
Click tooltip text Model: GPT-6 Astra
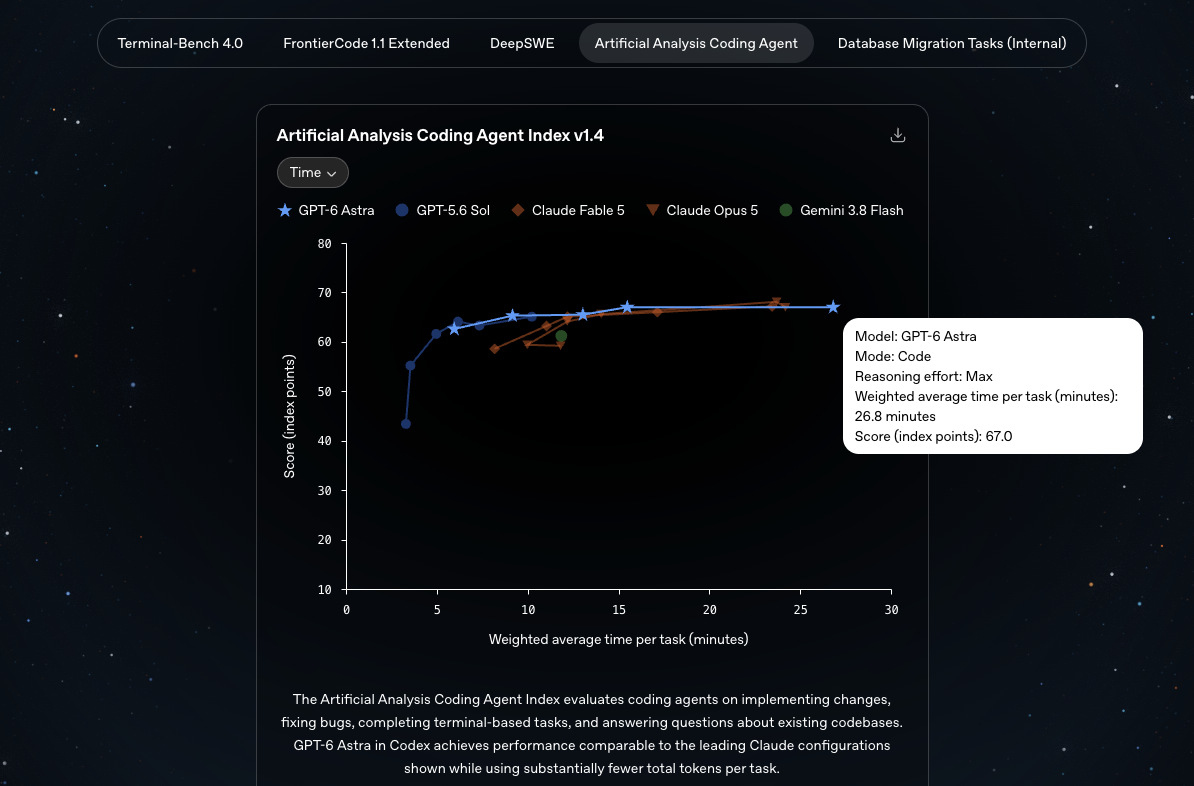tap(915, 336)
